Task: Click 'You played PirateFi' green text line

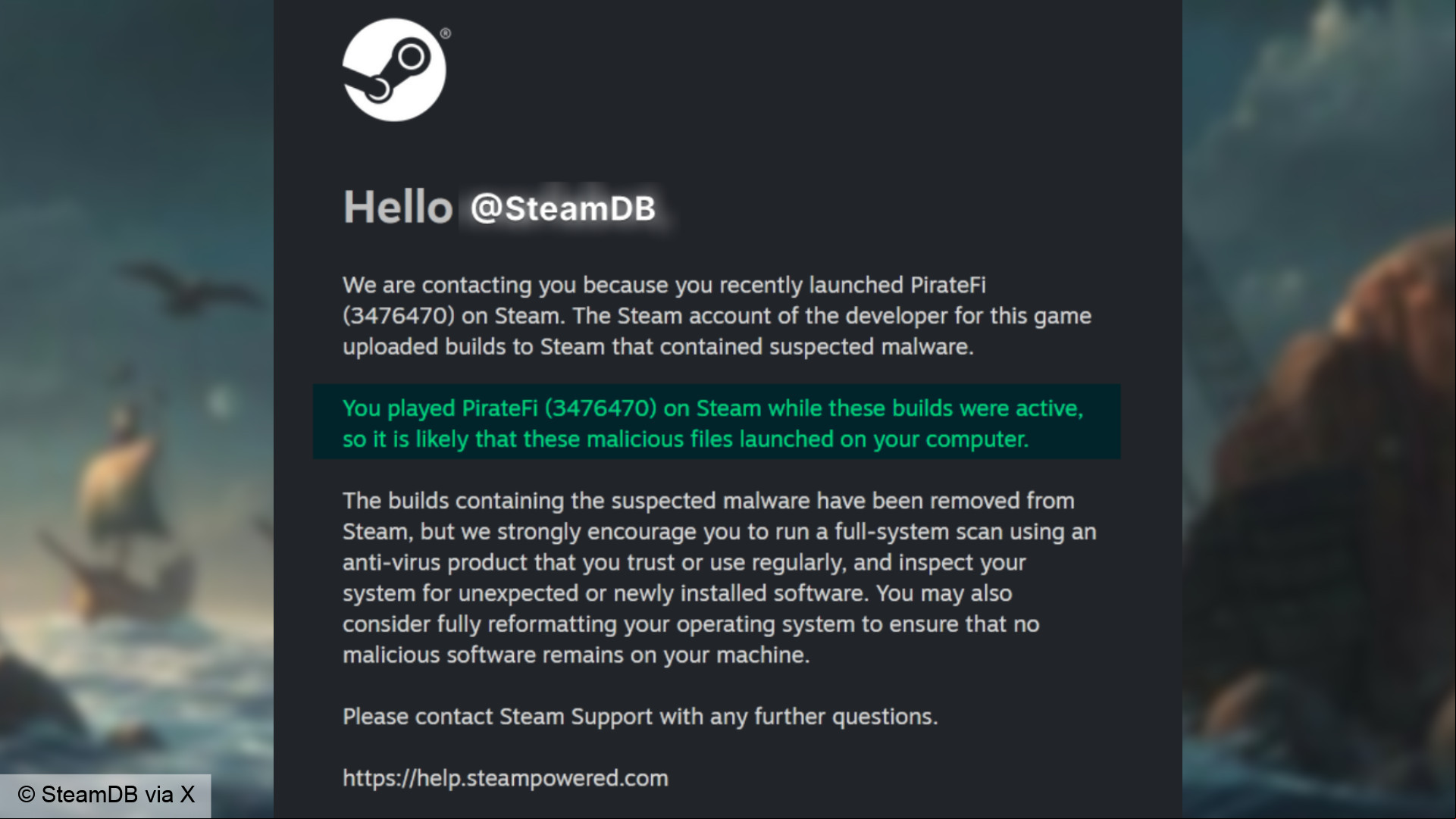Action: pyautogui.click(x=712, y=408)
